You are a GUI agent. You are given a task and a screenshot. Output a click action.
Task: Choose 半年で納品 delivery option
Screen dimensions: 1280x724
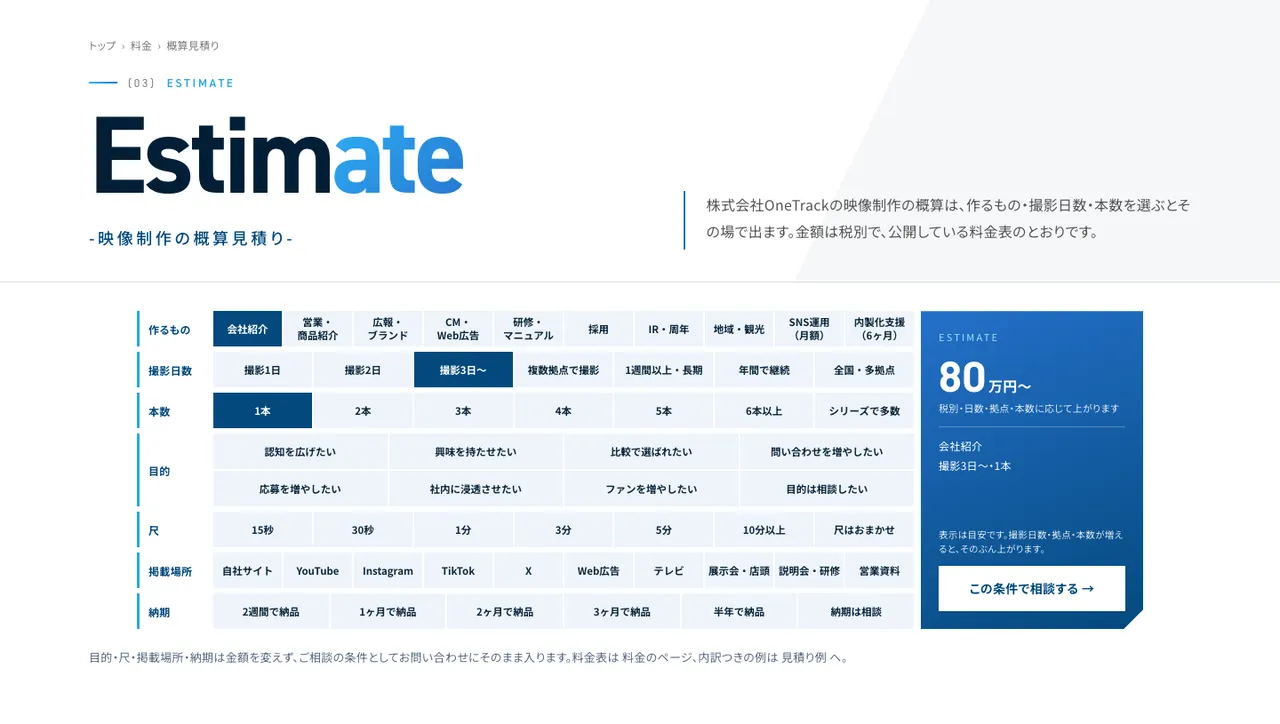[x=739, y=612]
